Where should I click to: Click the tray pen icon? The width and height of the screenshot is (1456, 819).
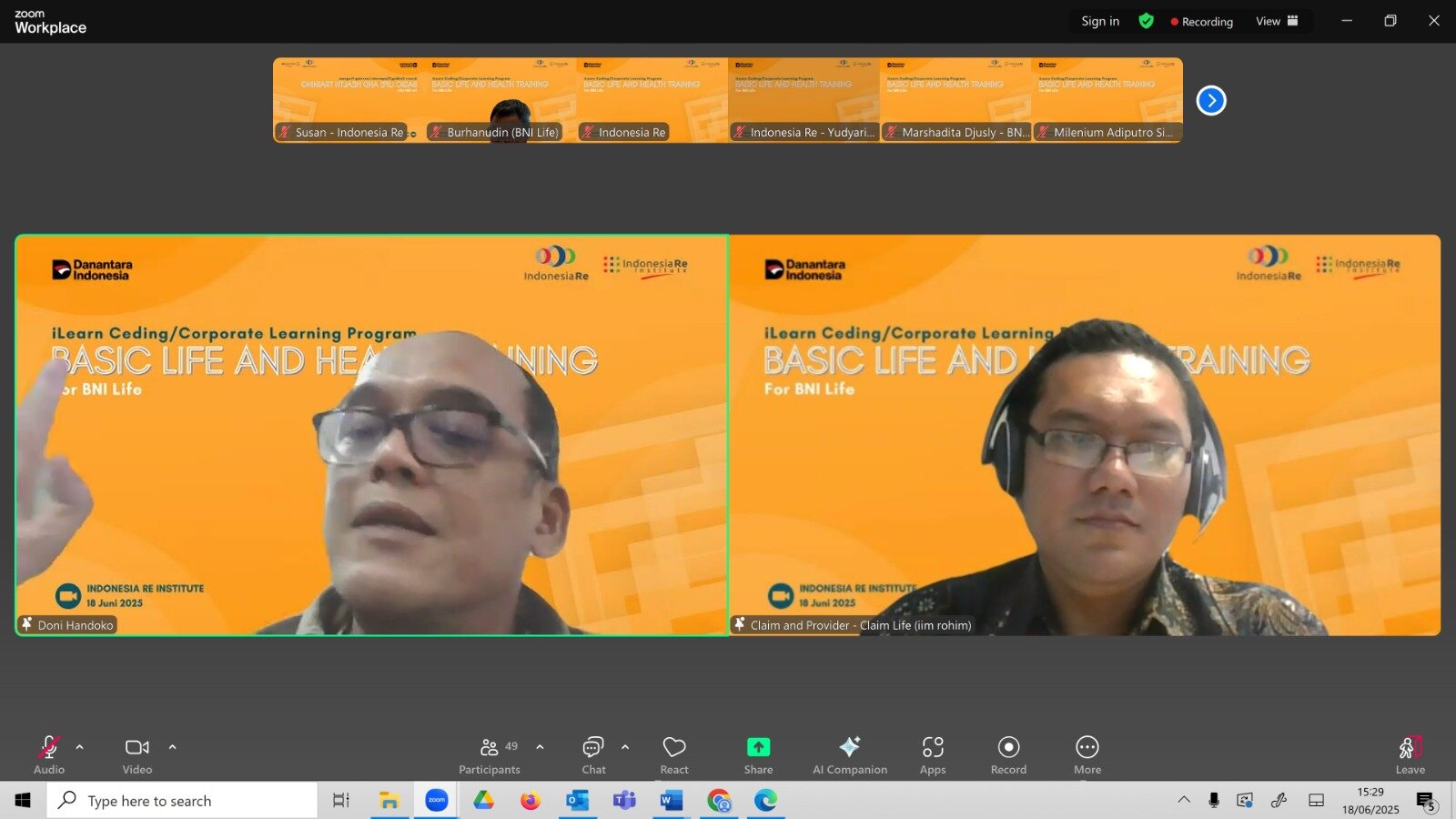click(1279, 800)
